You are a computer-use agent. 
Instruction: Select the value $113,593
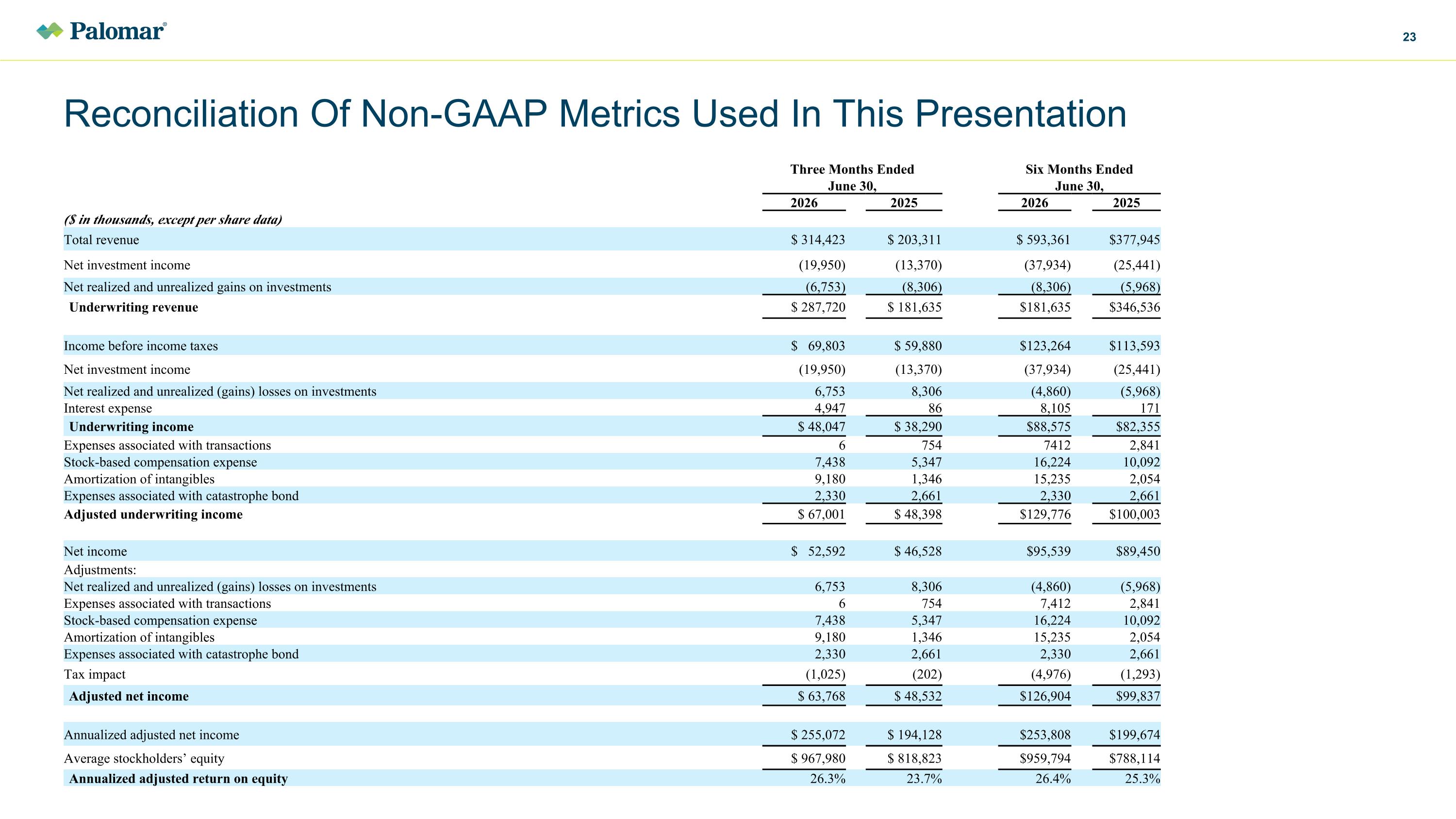[1134, 346]
